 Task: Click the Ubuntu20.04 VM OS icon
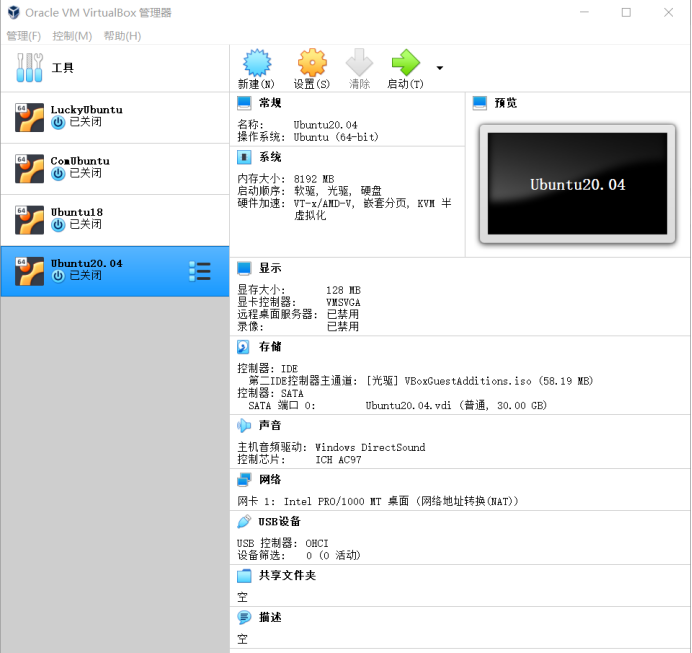pyautogui.click(x=29, y=271)
